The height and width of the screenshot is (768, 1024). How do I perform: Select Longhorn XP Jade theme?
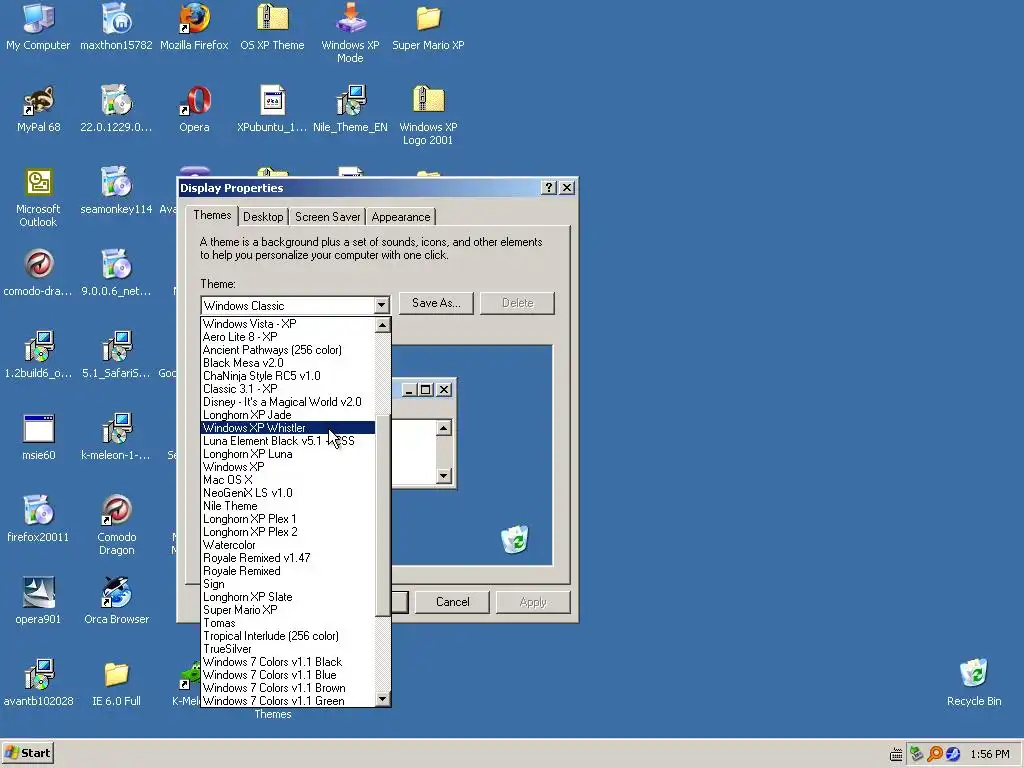[x=288, y=415]
